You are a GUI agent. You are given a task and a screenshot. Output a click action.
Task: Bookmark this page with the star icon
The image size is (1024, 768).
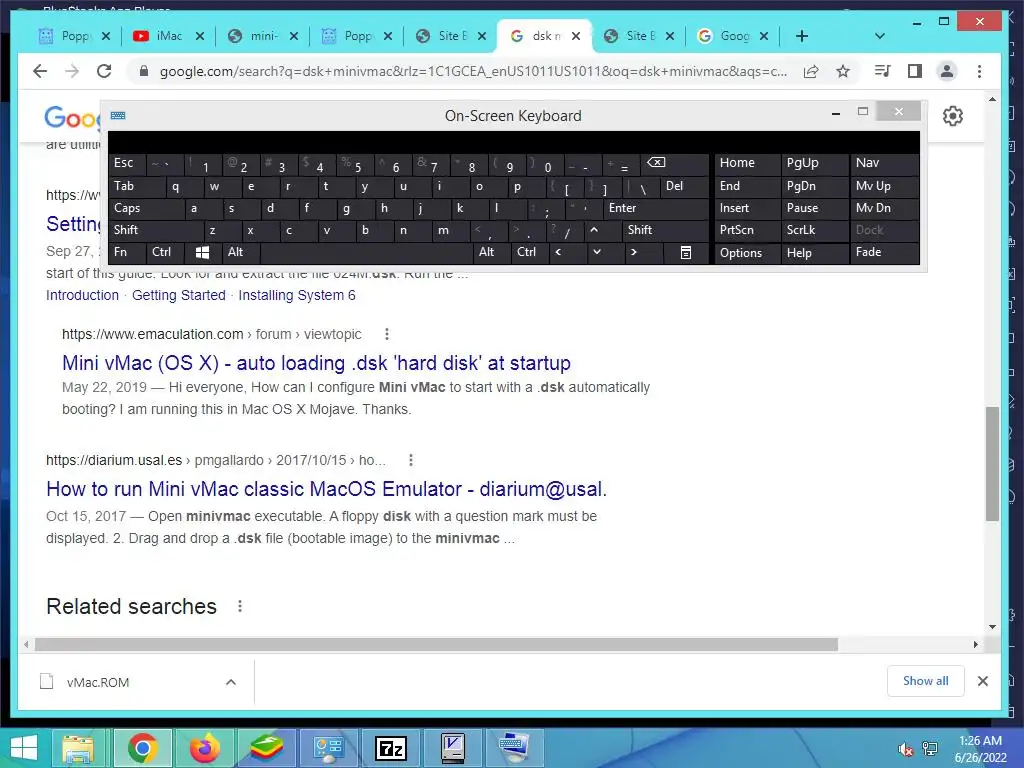(x=843, y=71)
